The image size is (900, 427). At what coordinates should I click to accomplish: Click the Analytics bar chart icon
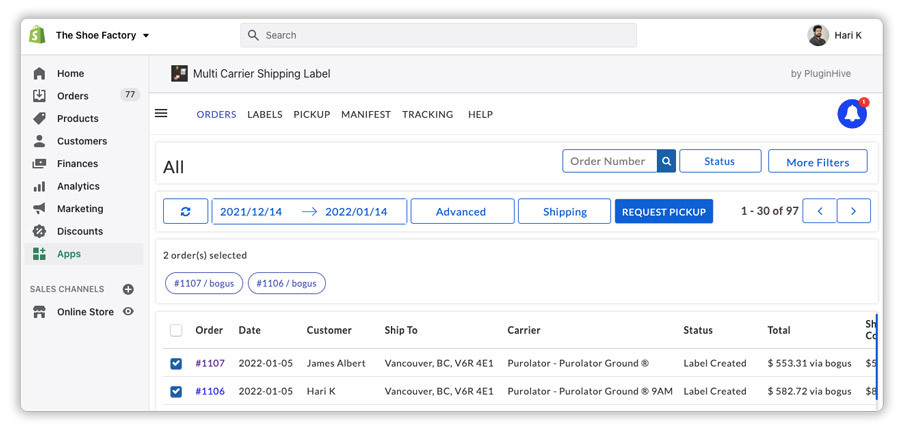point(39,186)
